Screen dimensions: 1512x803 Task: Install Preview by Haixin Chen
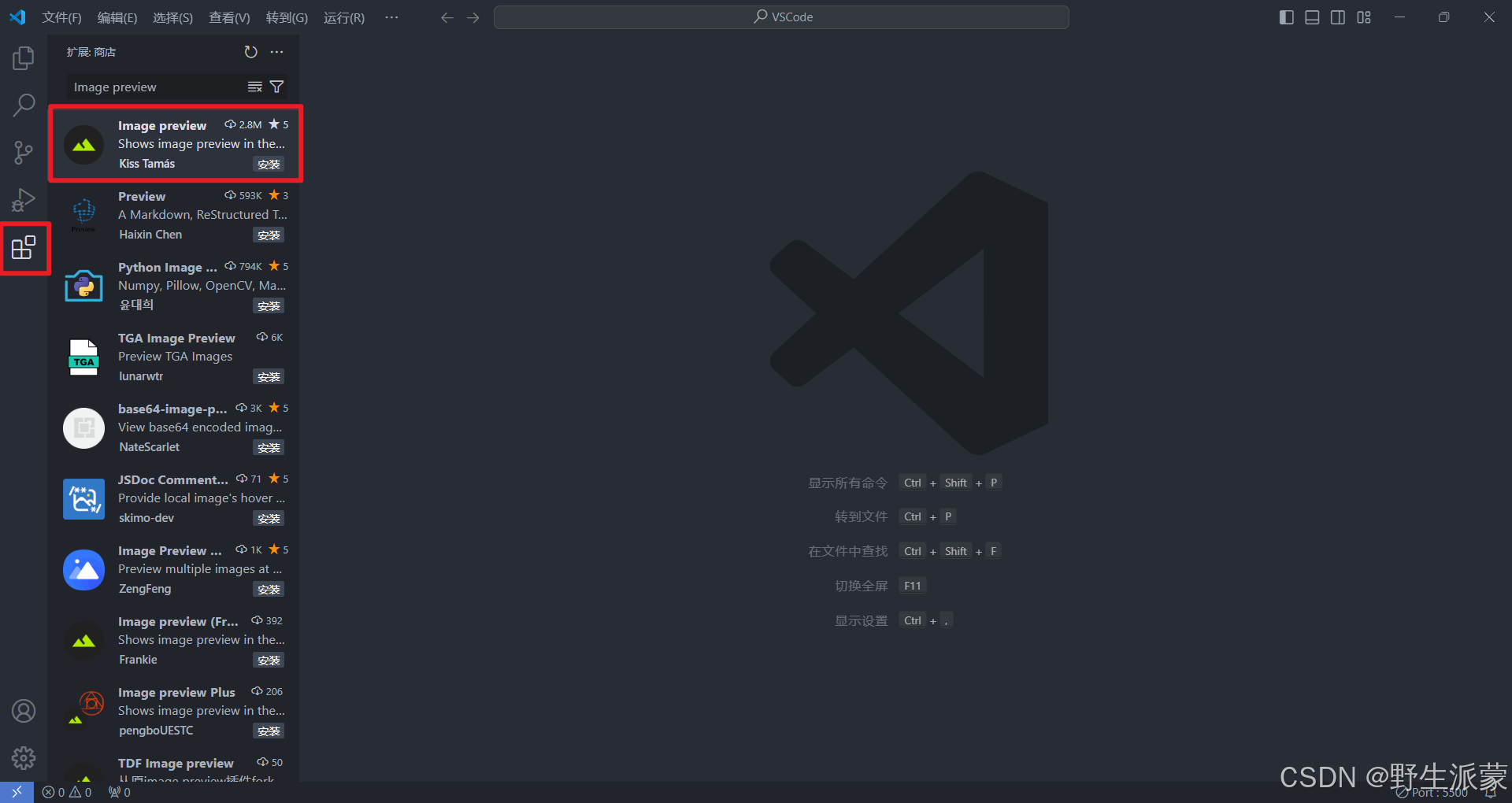pyautogui.click(x=269, y=235)
